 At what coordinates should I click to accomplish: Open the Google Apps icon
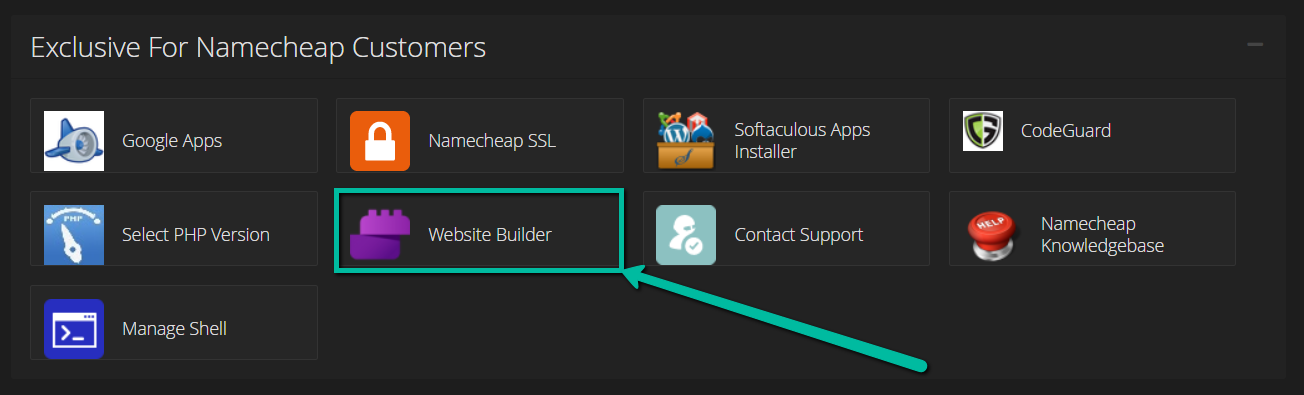point(74,141)
